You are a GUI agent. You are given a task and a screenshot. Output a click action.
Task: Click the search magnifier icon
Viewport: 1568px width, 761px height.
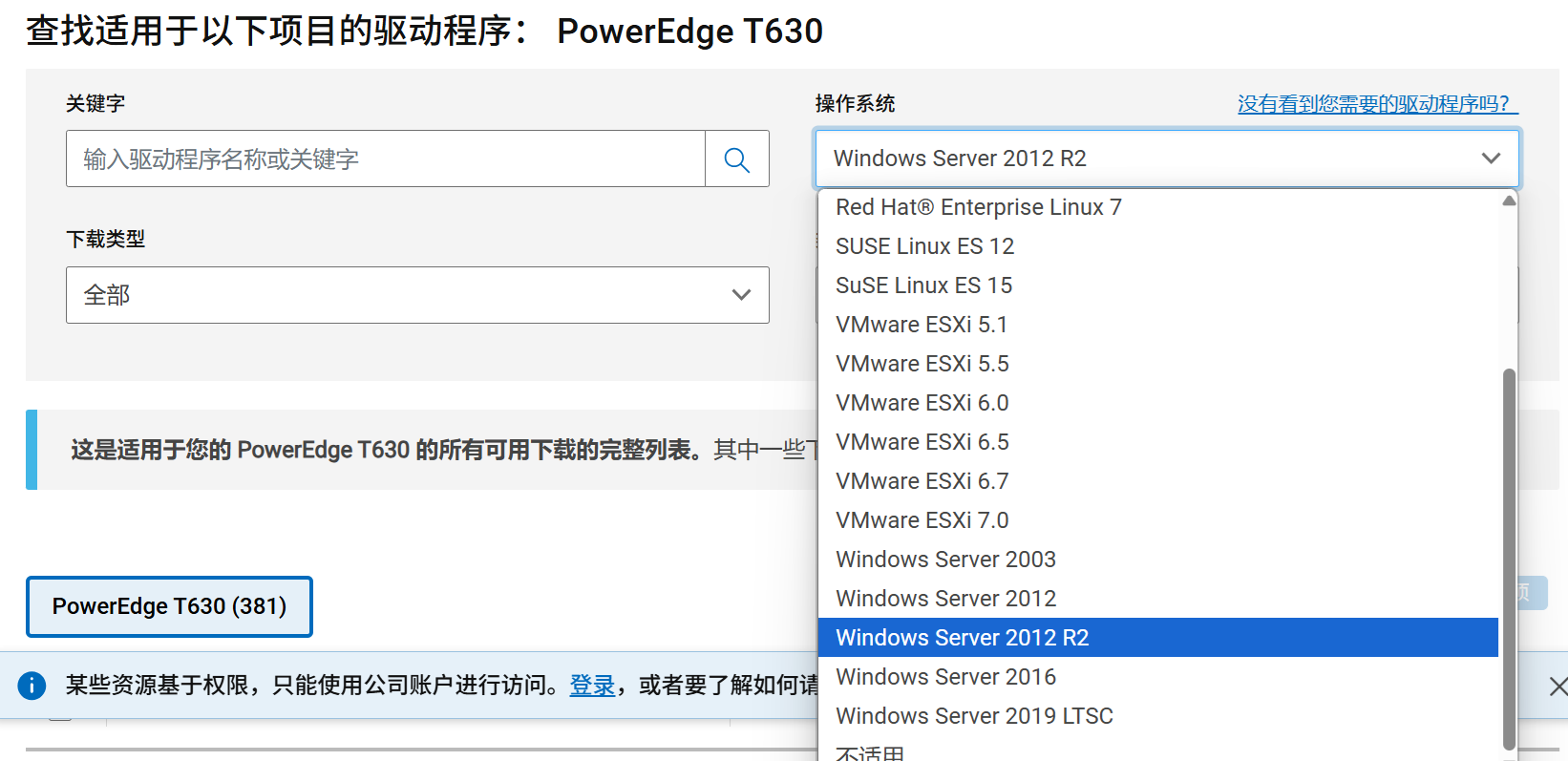click(736, 159)
